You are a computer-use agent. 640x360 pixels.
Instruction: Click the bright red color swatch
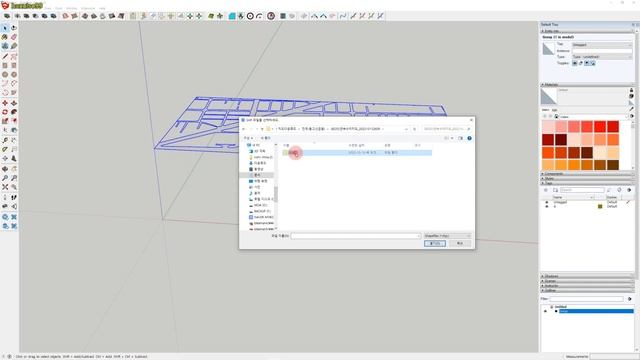pos(600,127)
